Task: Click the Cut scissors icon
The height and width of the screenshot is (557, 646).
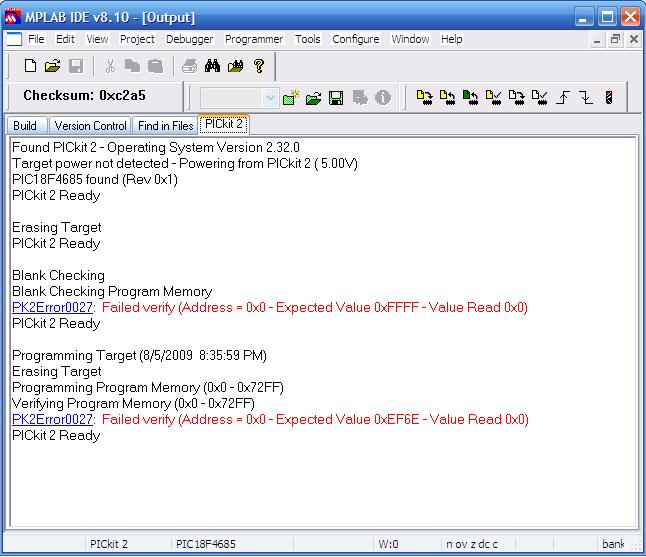Action: click(110, 66)
